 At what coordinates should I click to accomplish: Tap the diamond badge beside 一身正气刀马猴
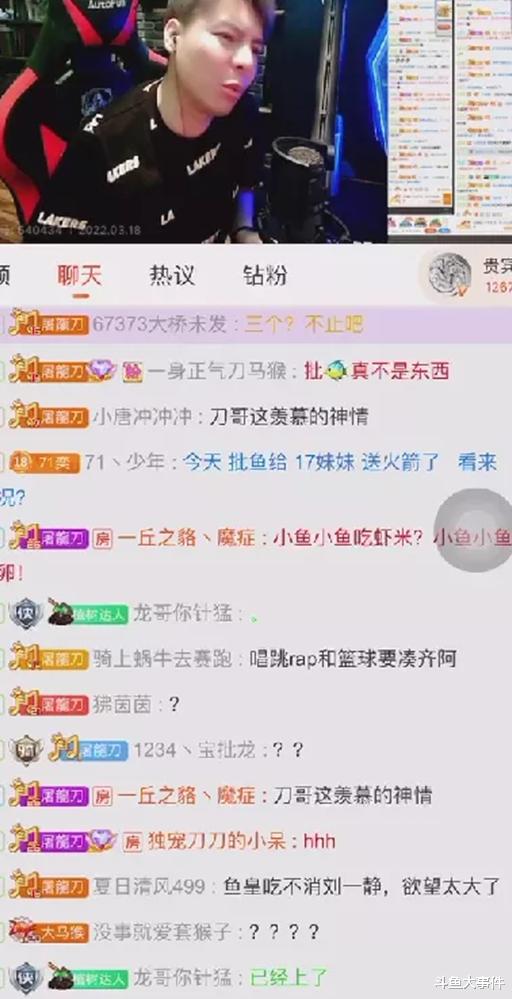103,370
